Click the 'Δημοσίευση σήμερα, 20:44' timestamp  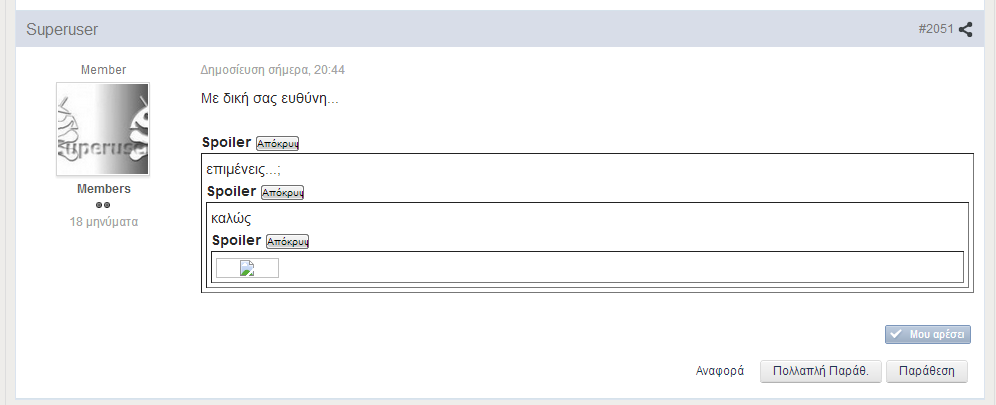point(273,70)
